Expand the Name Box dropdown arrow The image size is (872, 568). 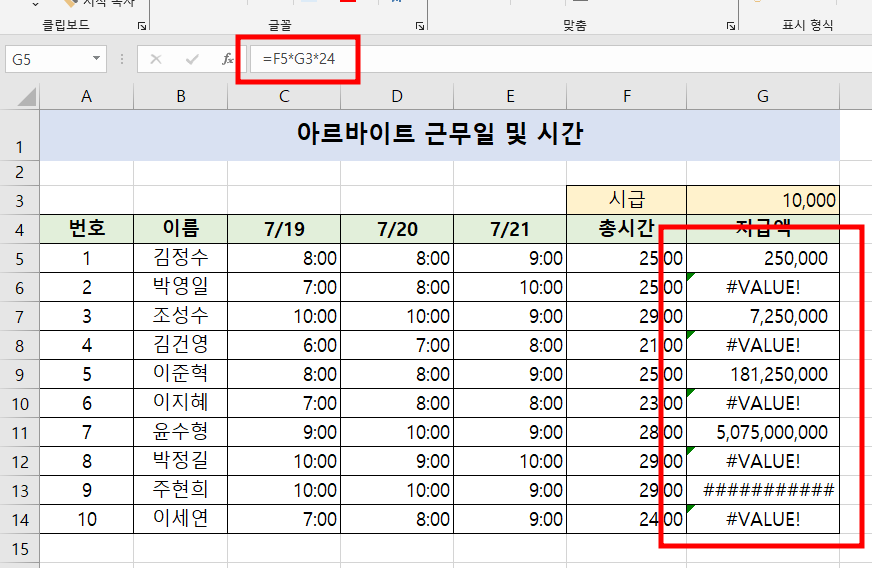(x=97, y=58)
